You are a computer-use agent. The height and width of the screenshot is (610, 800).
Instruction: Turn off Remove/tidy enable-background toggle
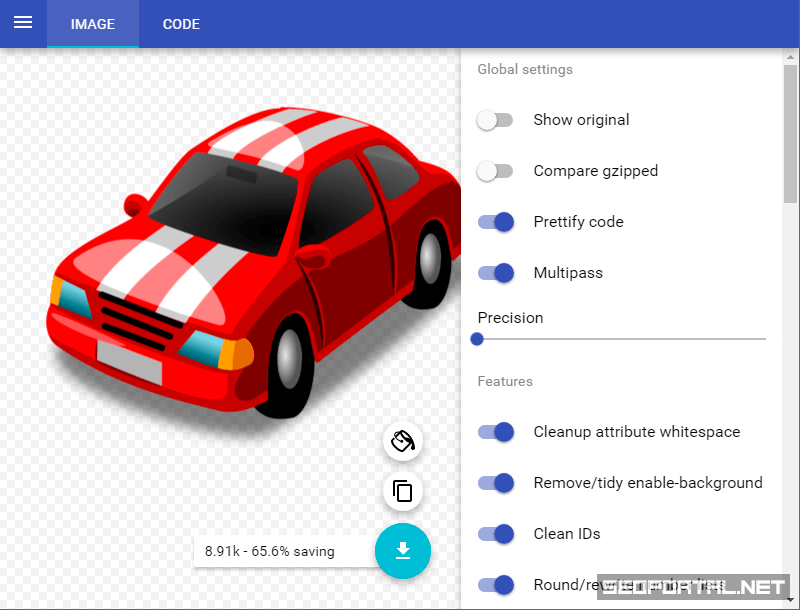click(496, 483)
